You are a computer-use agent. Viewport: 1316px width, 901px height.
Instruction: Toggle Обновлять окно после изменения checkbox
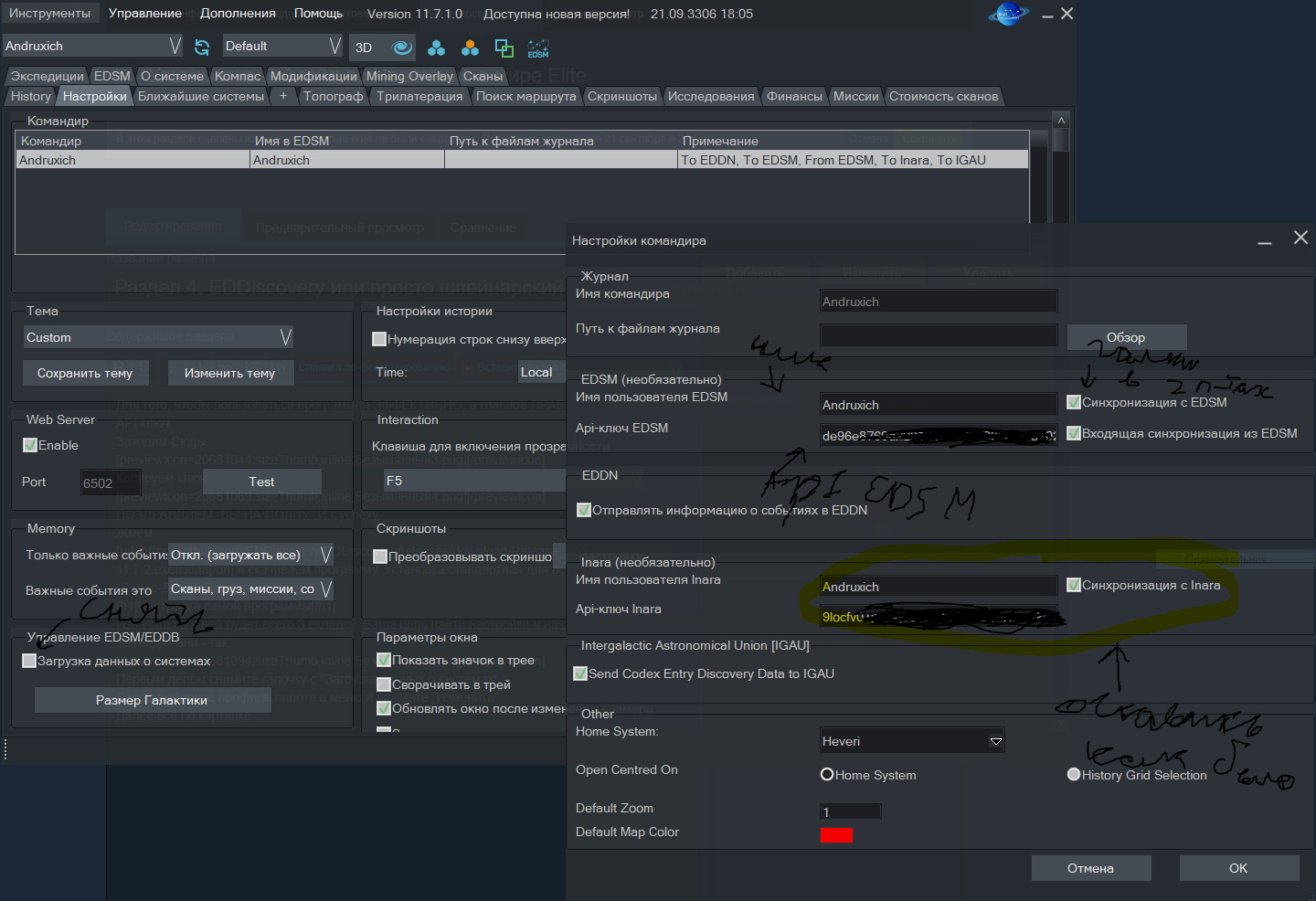tap(384, 708)
